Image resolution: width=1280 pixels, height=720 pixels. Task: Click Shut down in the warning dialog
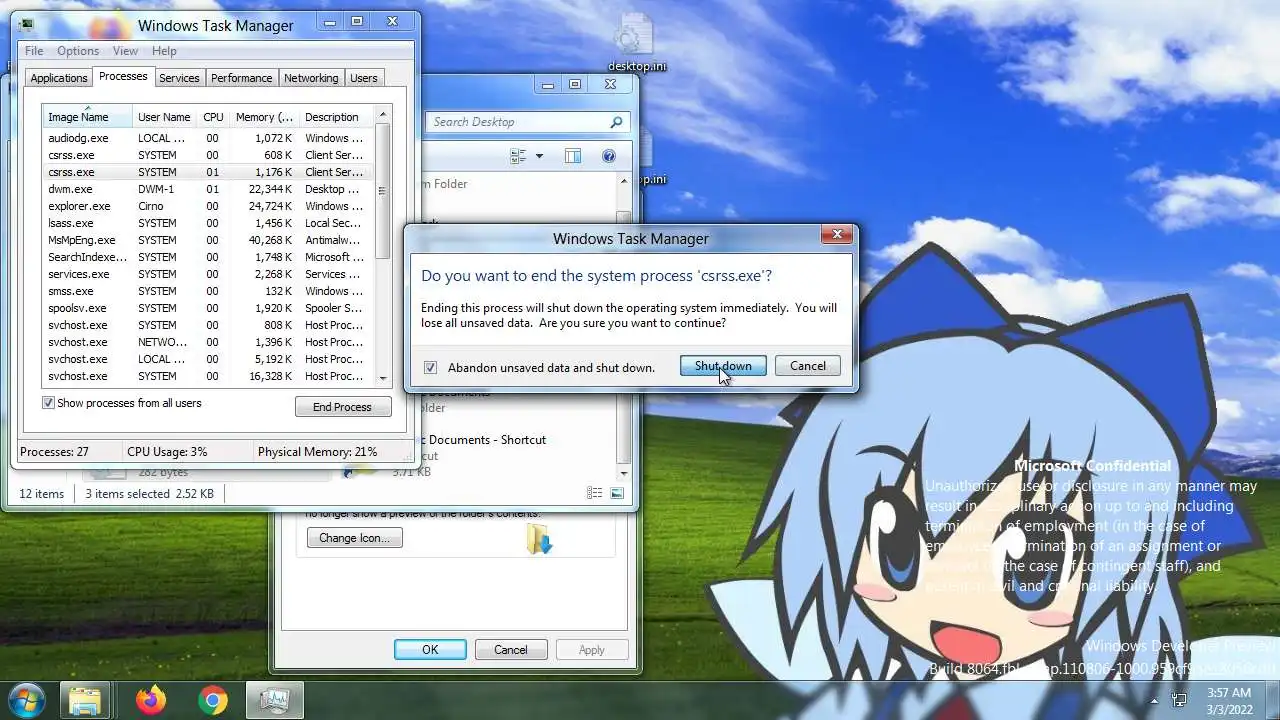click(x=723, y=366)
